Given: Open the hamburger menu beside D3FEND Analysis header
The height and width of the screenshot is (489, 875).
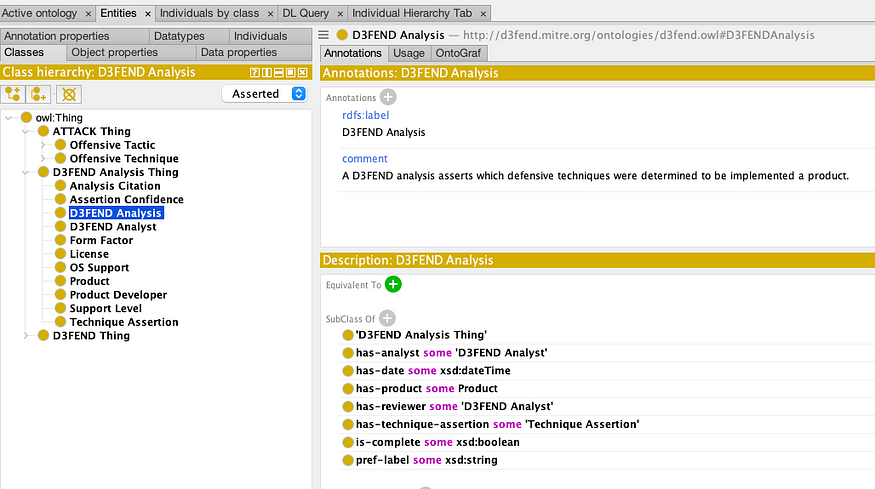Looking at the screenshot, I should click(324, 35).
